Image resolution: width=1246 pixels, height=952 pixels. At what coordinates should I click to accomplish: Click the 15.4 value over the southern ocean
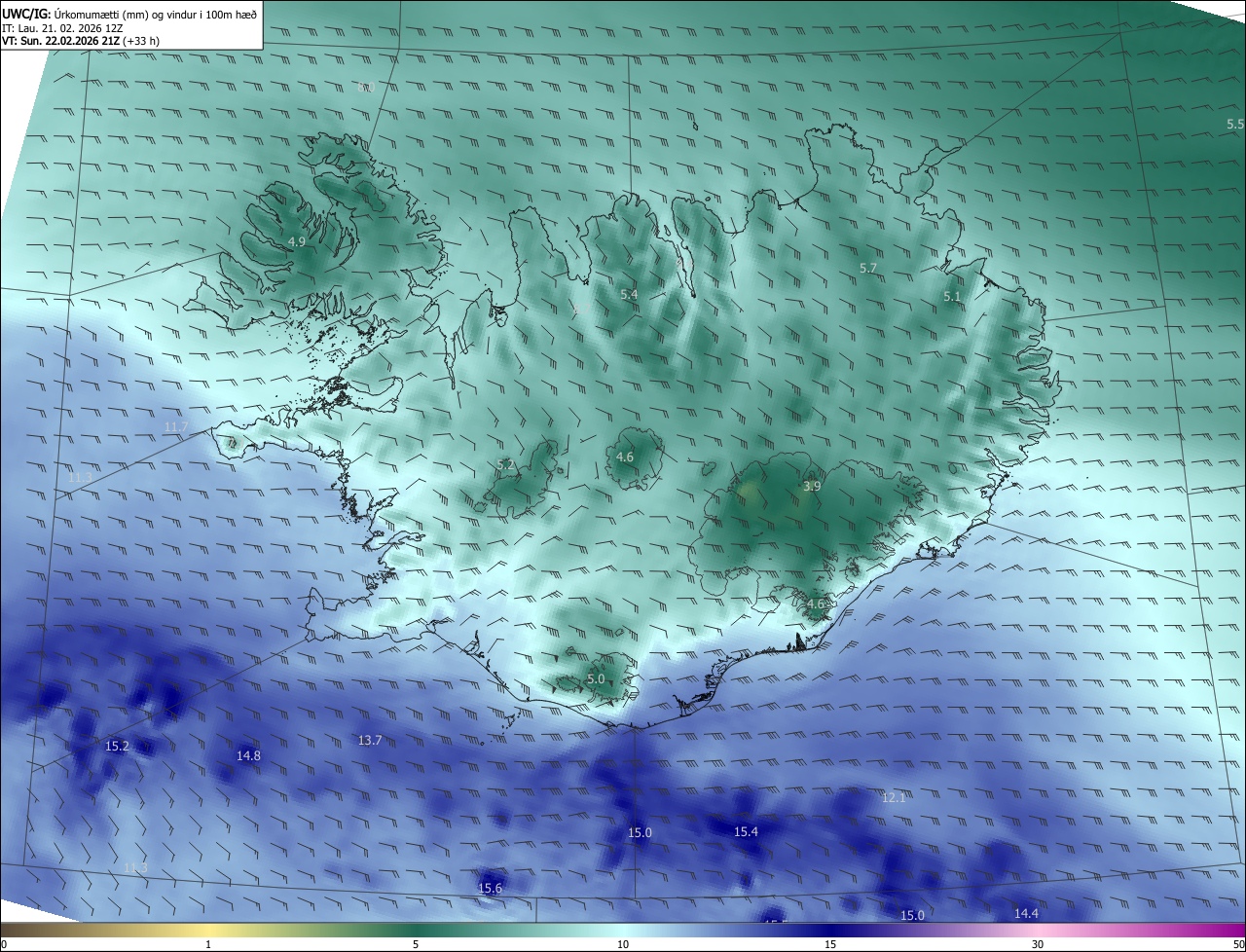[x=746, y=831]
